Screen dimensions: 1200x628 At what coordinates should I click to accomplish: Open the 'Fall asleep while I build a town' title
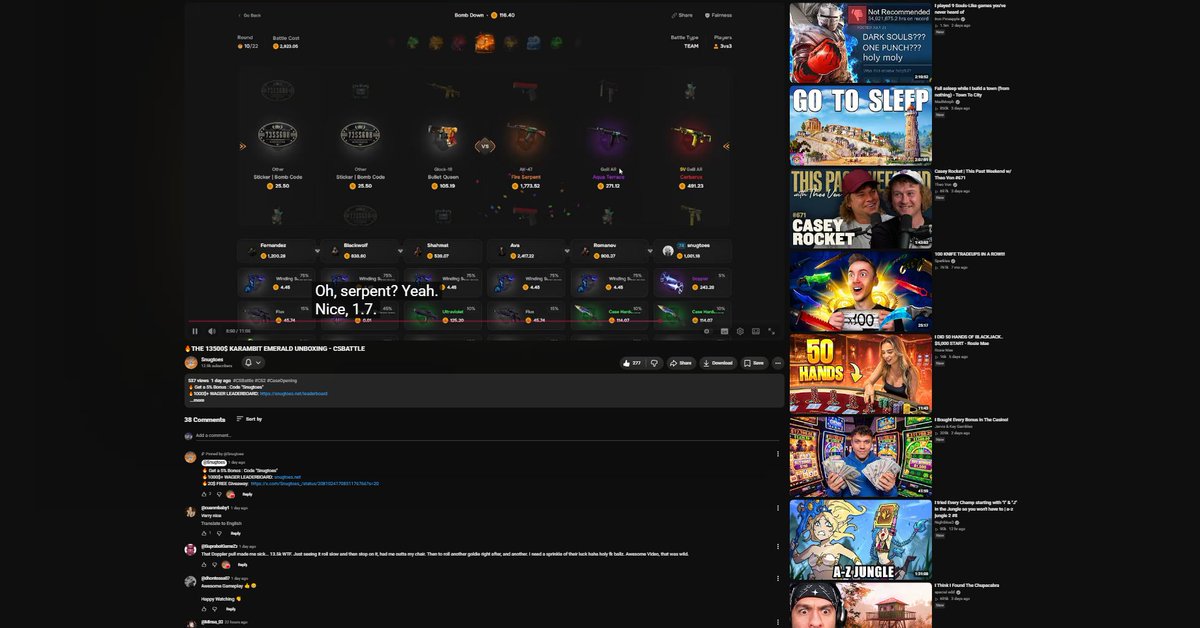(x=972, y=91)
